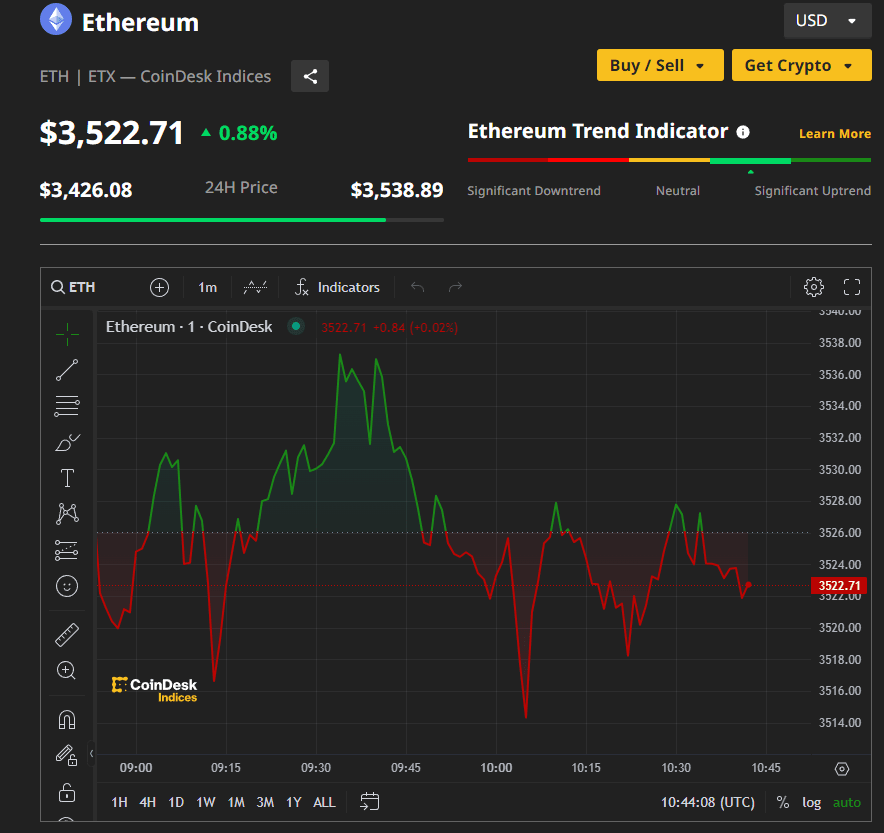The width and height of the screenshot is (884, 833).
Task: Open the Learn More link
Action: [x=835, y=134]
